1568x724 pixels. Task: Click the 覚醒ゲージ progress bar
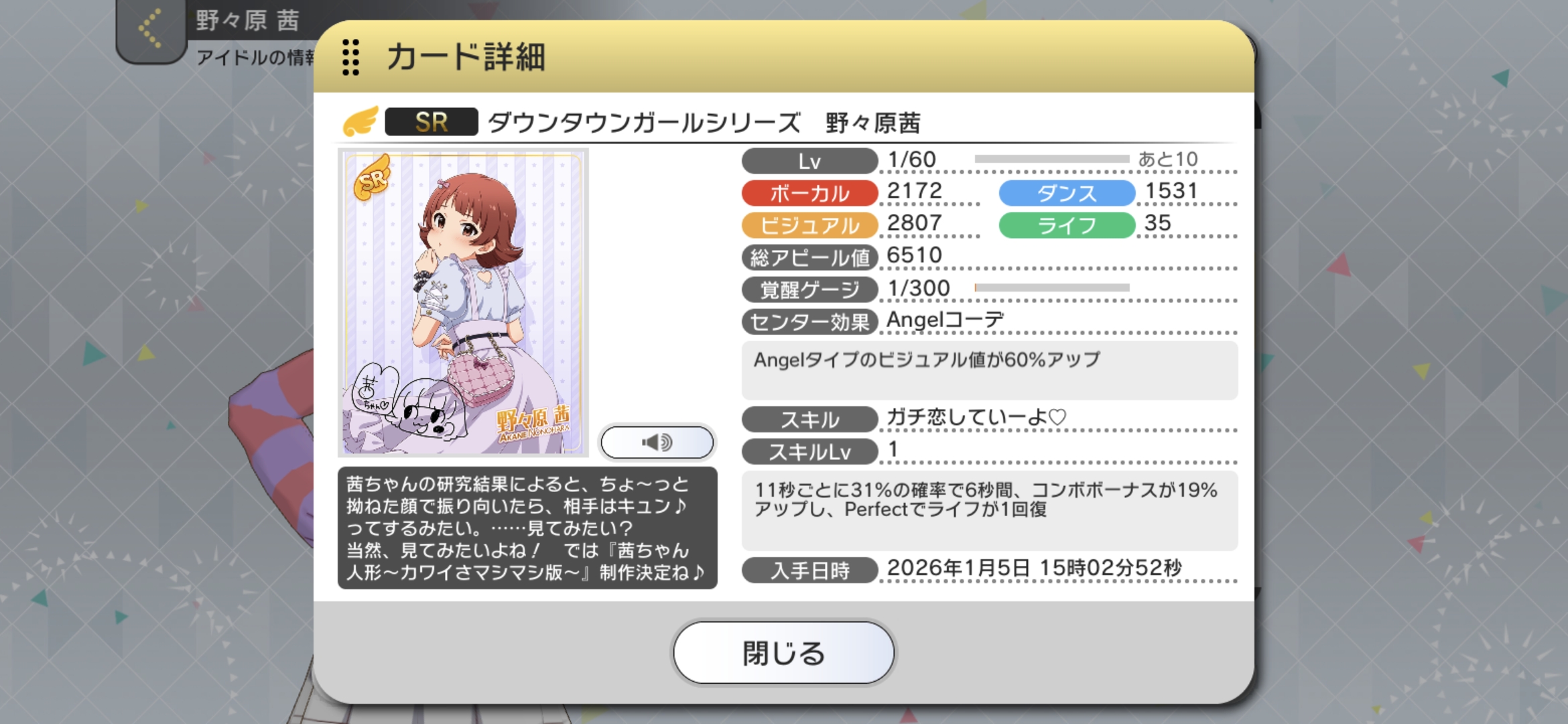tap(1052, 288)
